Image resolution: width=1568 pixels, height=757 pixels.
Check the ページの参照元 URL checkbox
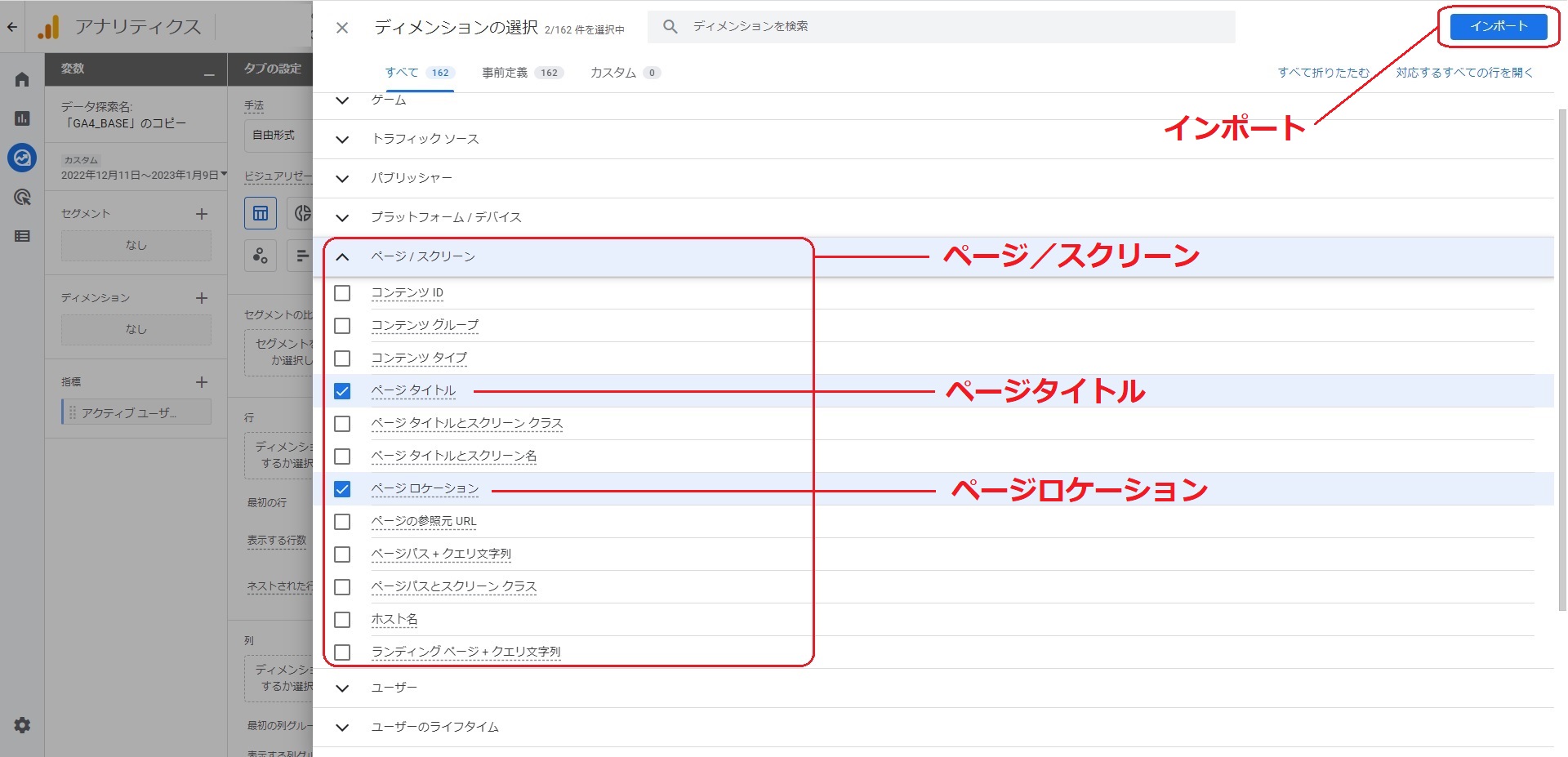tap(342, 522)
